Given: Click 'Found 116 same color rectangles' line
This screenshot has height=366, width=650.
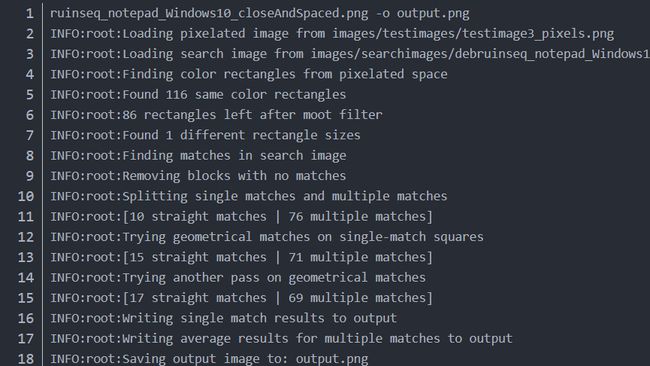Looking at the screenshot, I should click(x=198, y=95).
